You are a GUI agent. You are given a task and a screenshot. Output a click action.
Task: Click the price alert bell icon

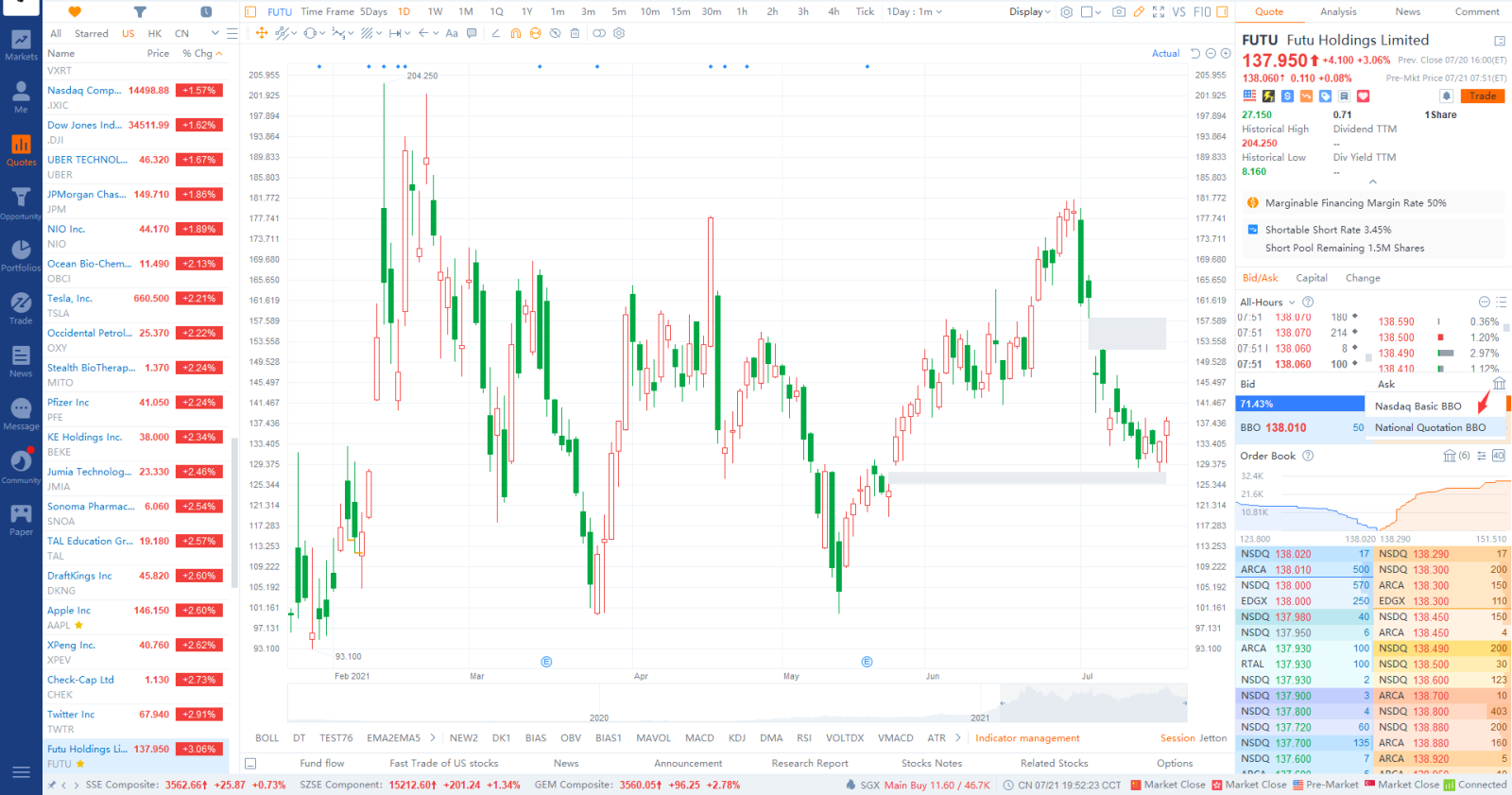click(x=1446, y=96)
